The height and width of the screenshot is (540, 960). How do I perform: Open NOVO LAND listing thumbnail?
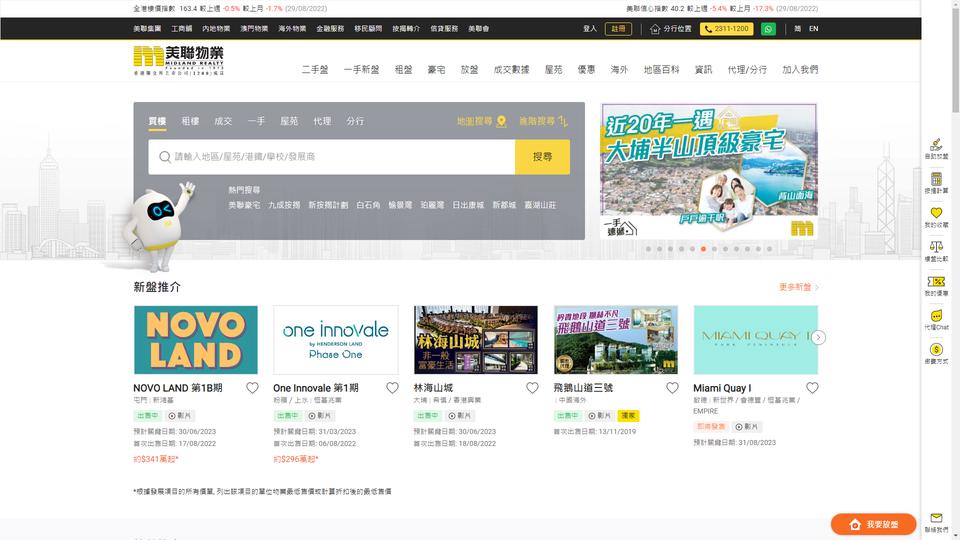(x=196, y=340)
